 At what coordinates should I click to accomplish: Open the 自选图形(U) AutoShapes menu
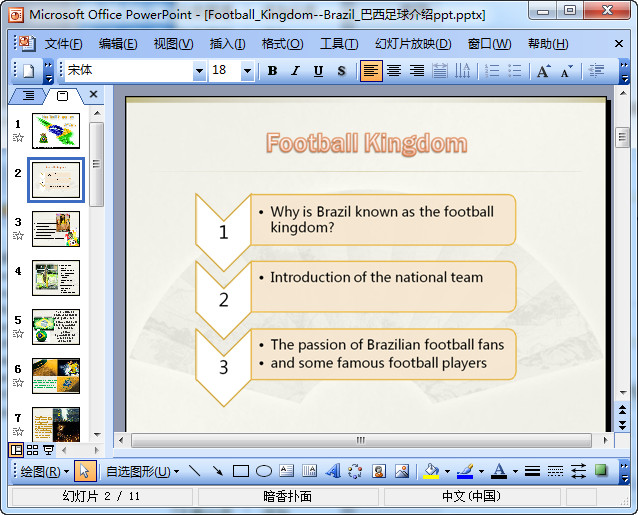(142, 471)
